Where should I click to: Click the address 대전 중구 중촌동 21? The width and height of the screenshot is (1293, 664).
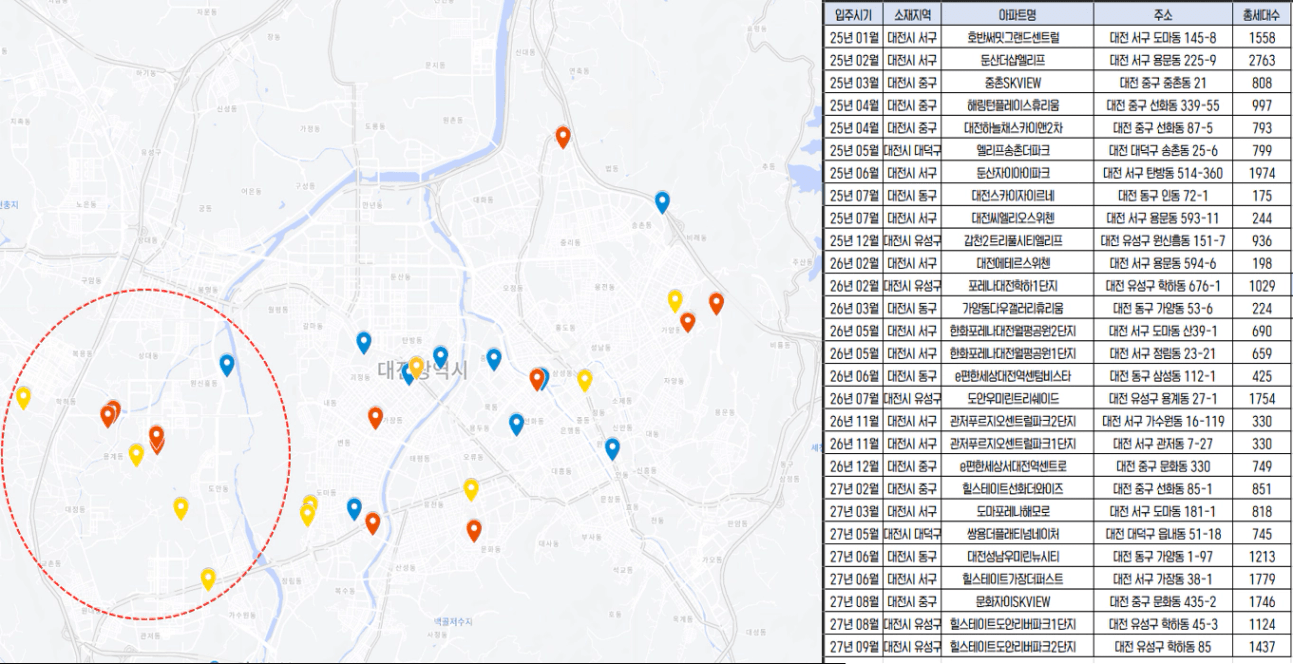click(x=1162, y=83)
